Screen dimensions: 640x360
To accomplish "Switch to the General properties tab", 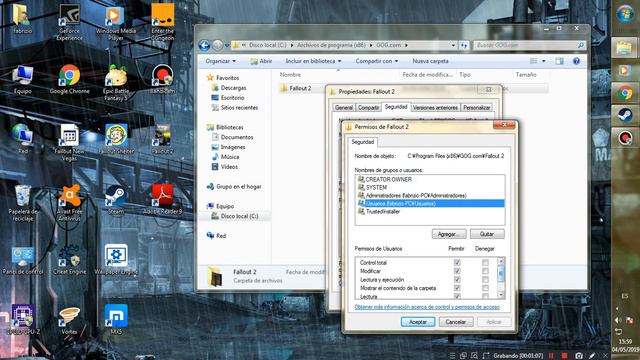I will coord(344,107).
